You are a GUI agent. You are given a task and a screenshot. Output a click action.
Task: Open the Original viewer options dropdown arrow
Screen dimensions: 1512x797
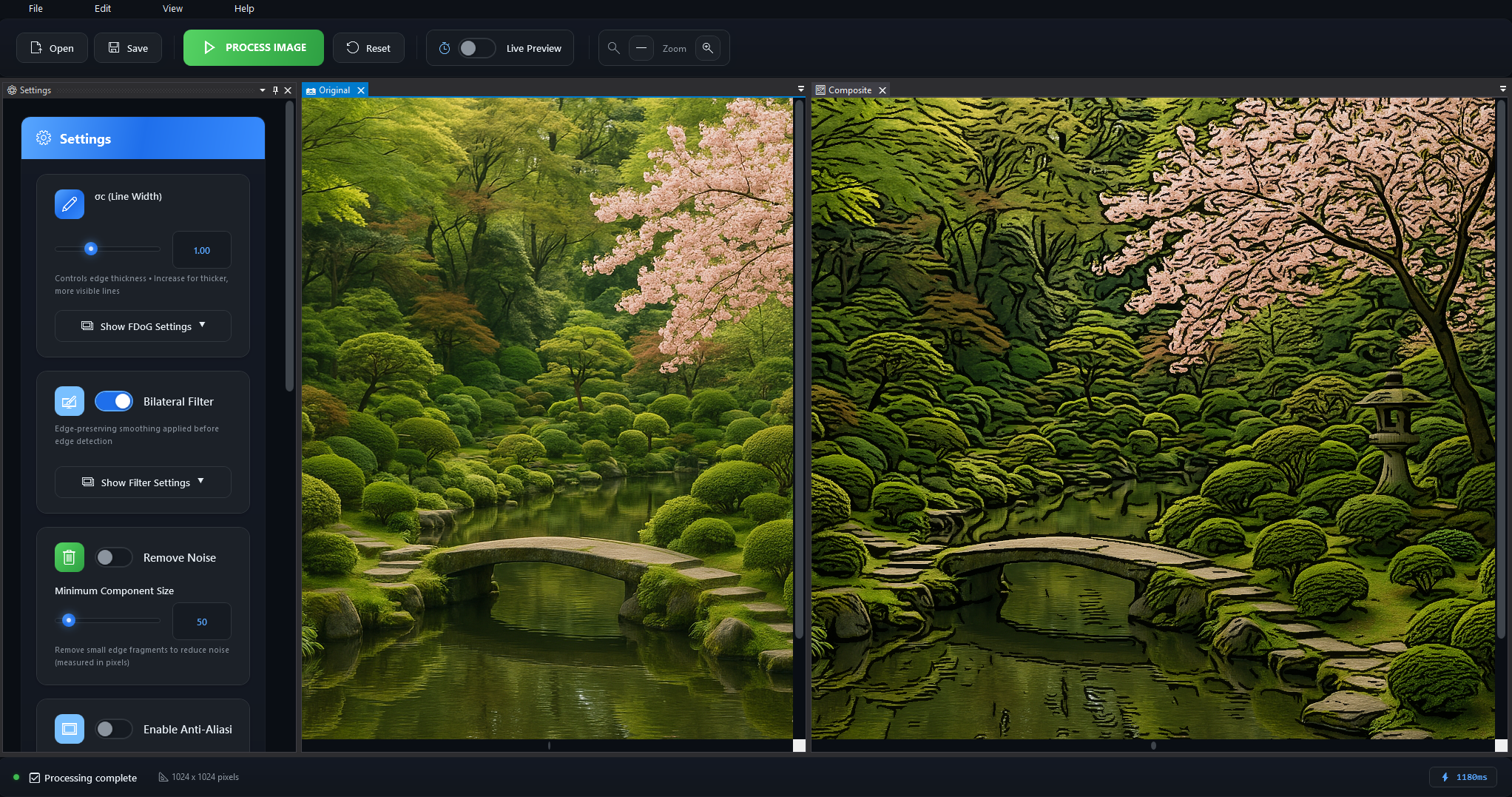coord(800,88)
